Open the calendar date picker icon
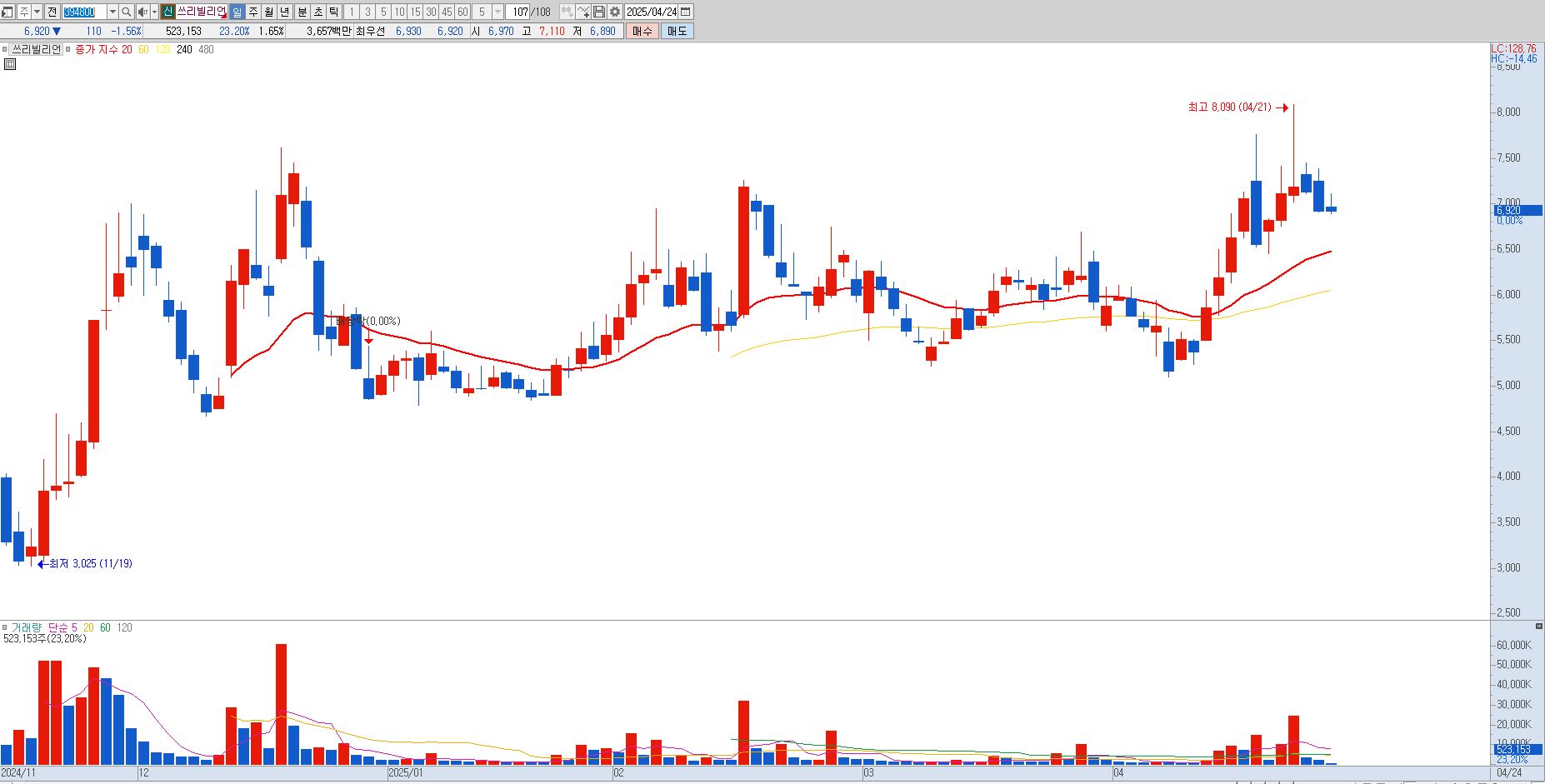This screenshot has height=784, width=1545. coord(686,12)
